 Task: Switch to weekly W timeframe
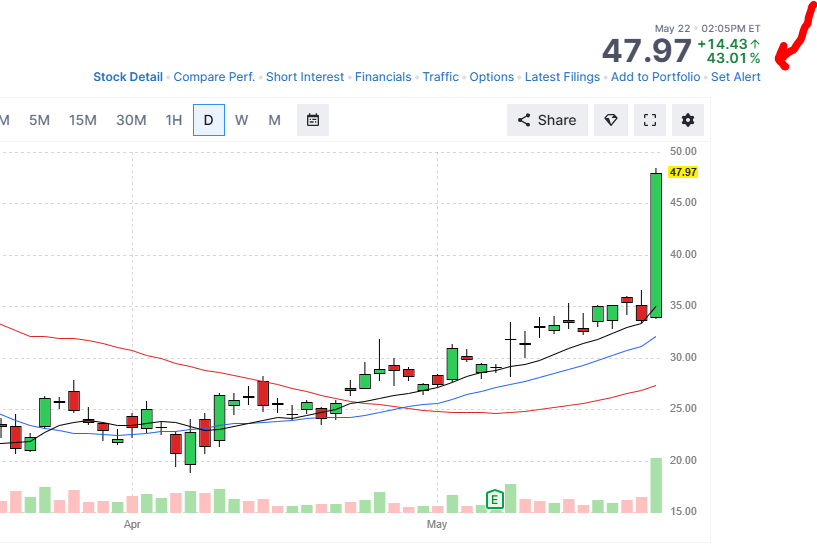click(x=241, y=120)
